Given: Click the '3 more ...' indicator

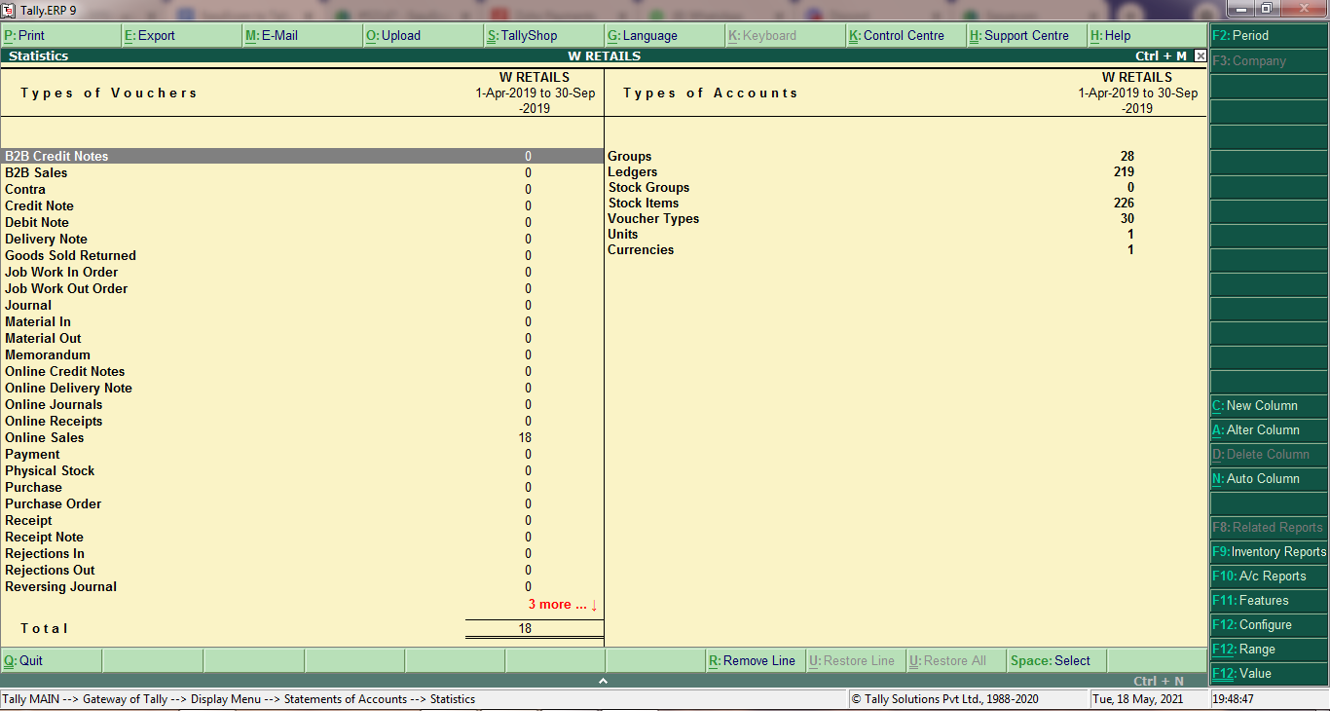Looking at the screenshot, I should tap(563, 604).
